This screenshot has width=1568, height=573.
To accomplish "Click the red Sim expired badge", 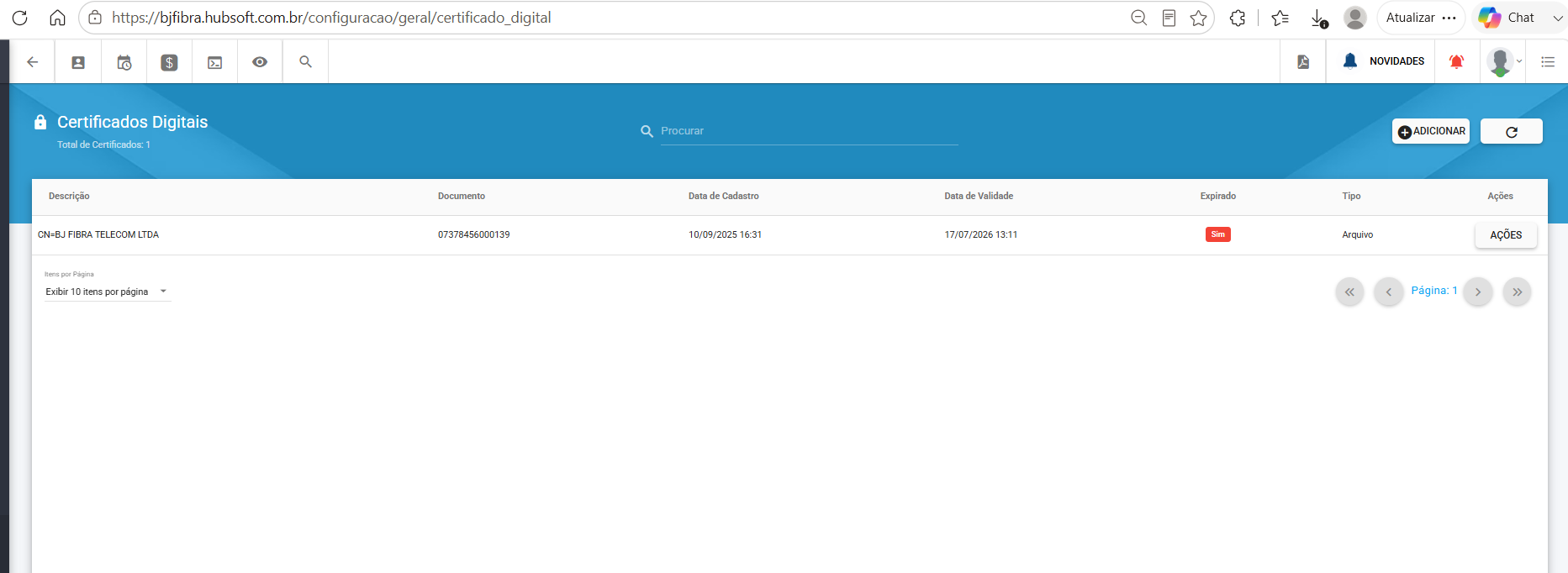I will (x=1218, y=234).
